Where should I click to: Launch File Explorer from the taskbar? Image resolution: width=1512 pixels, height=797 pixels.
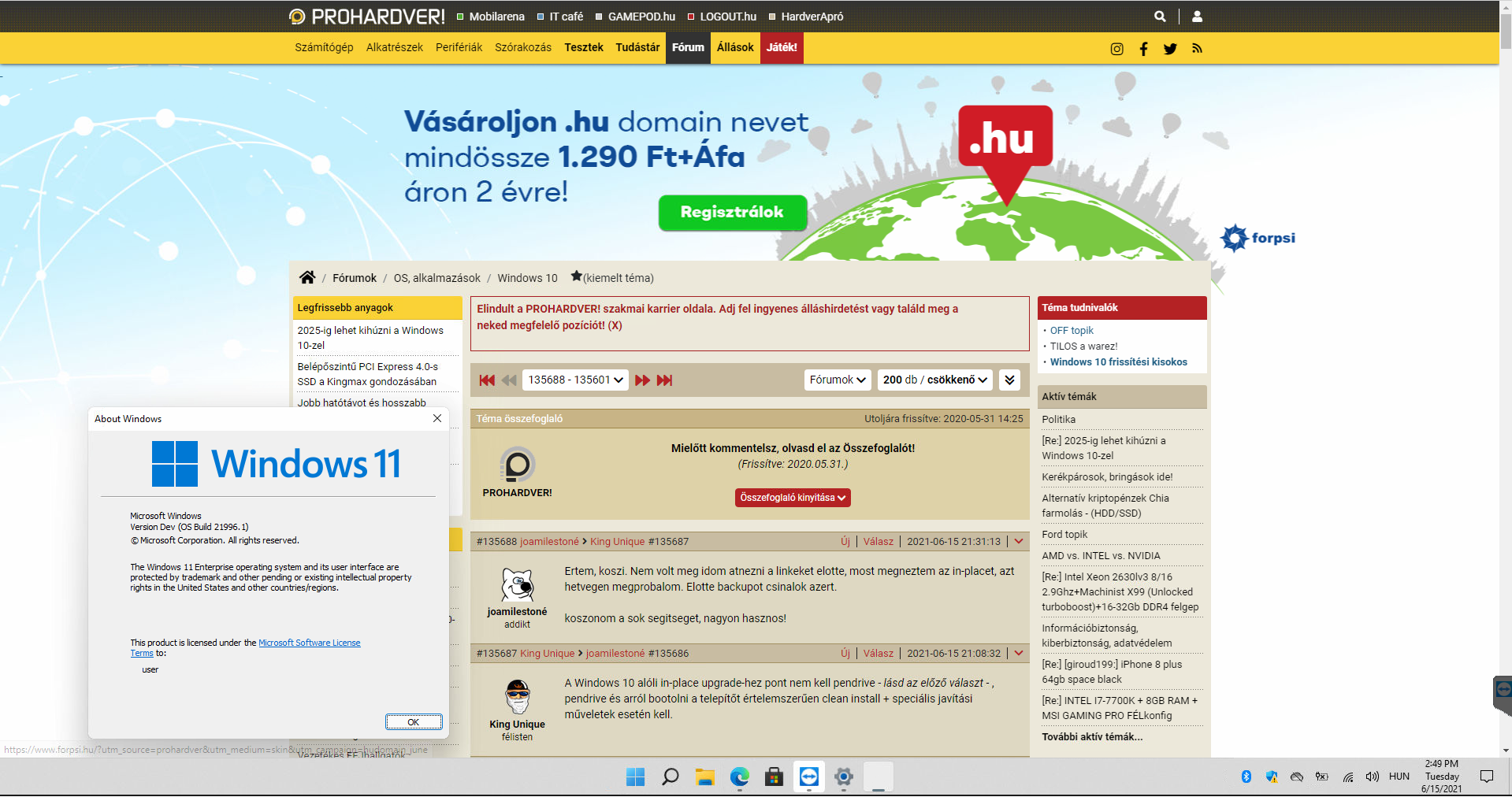pos(705,777)
